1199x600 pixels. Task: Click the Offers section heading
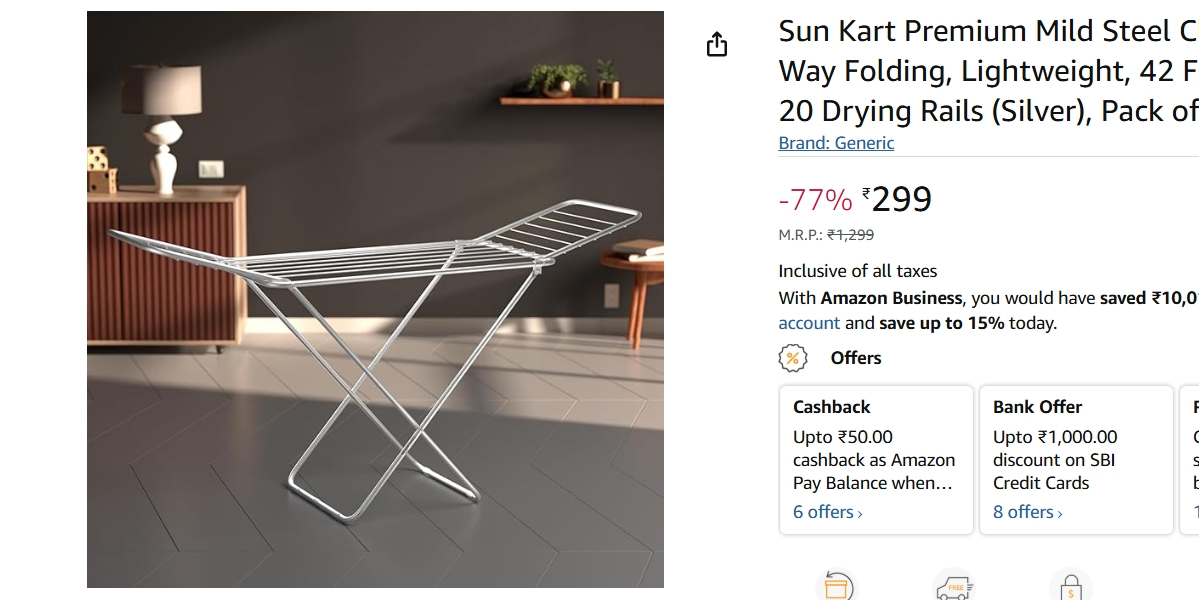tap(855, 357)
